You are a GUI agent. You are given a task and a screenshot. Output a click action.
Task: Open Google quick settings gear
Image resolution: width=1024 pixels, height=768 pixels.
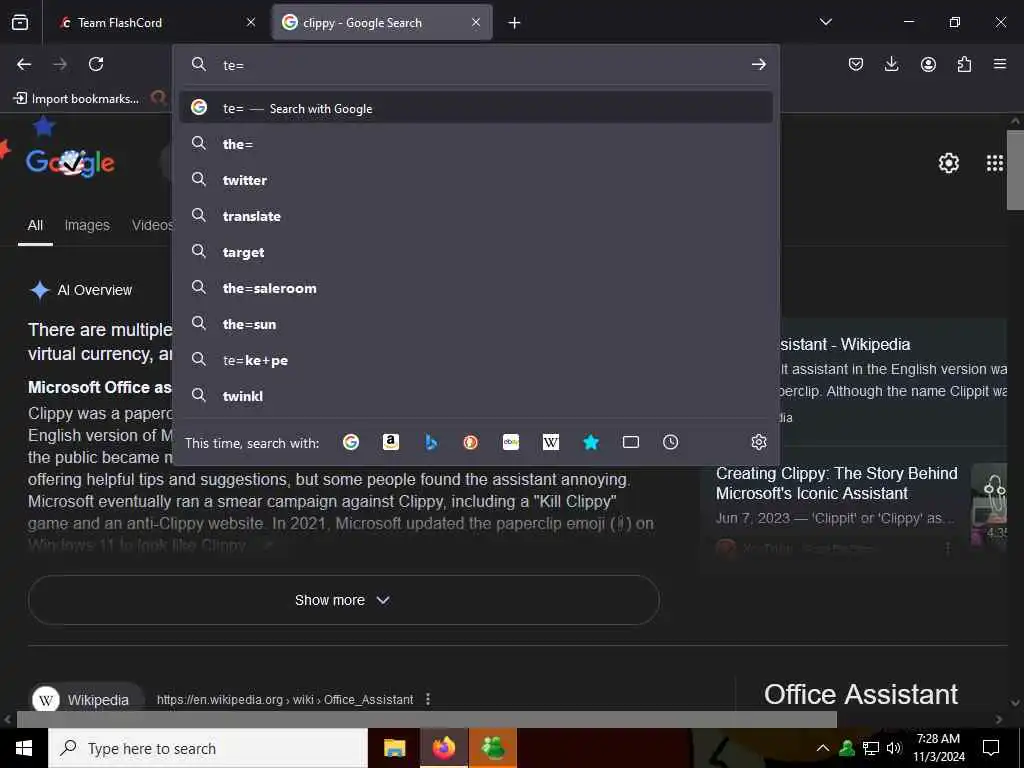coord(948,163)
